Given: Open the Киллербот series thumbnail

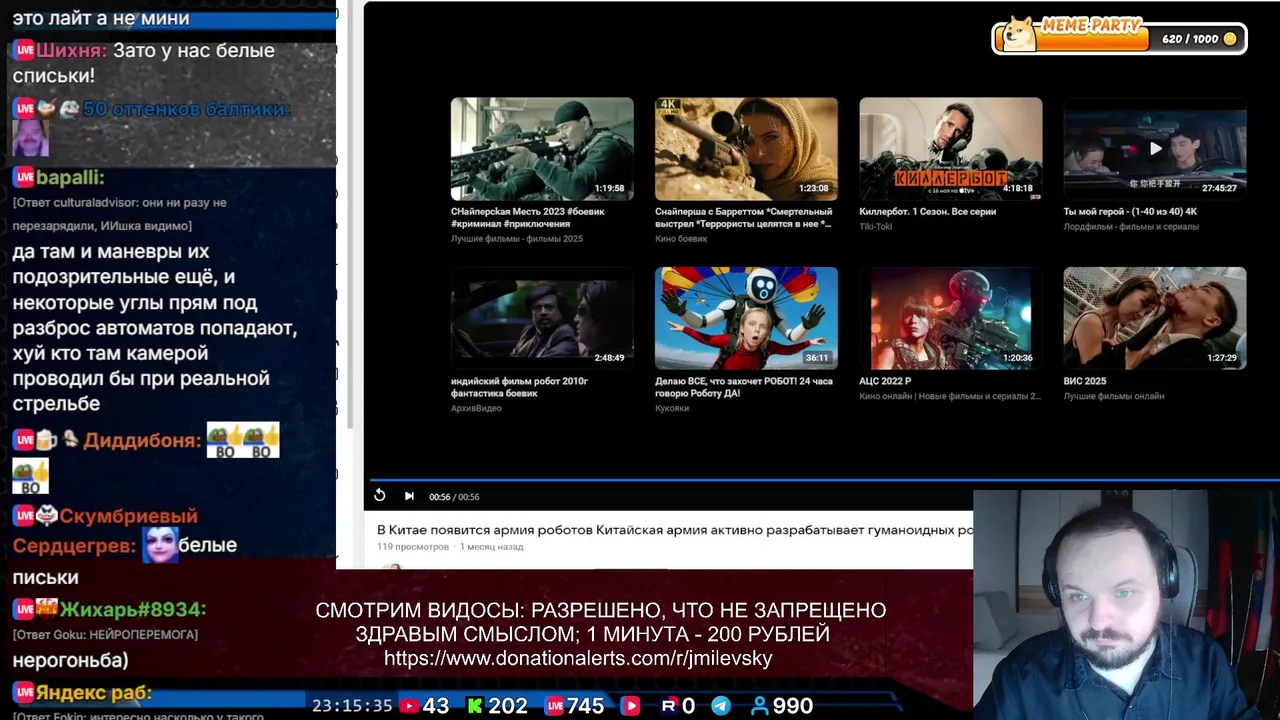Looking at the screenshot, I should coord(950,149).
